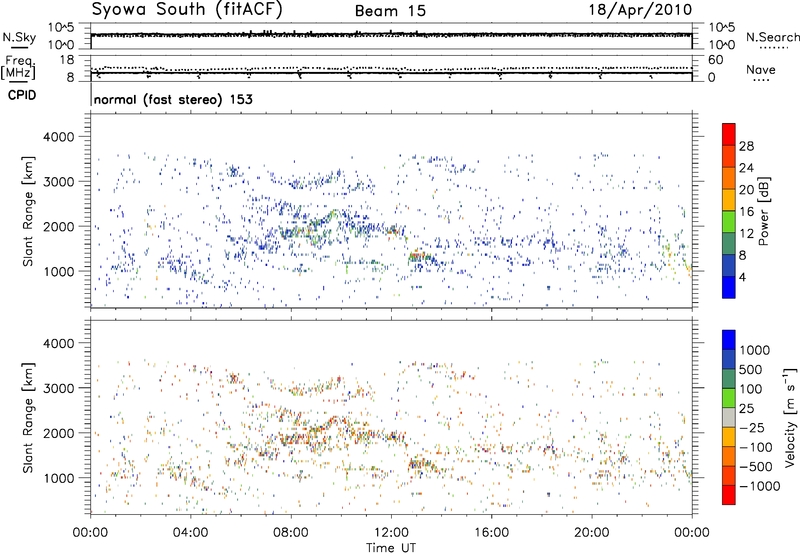The image size is (800, 554).
Task: Select the gray -25 to 25 velocity swatch
Action: pyautogui.click(x=729, y=417)
